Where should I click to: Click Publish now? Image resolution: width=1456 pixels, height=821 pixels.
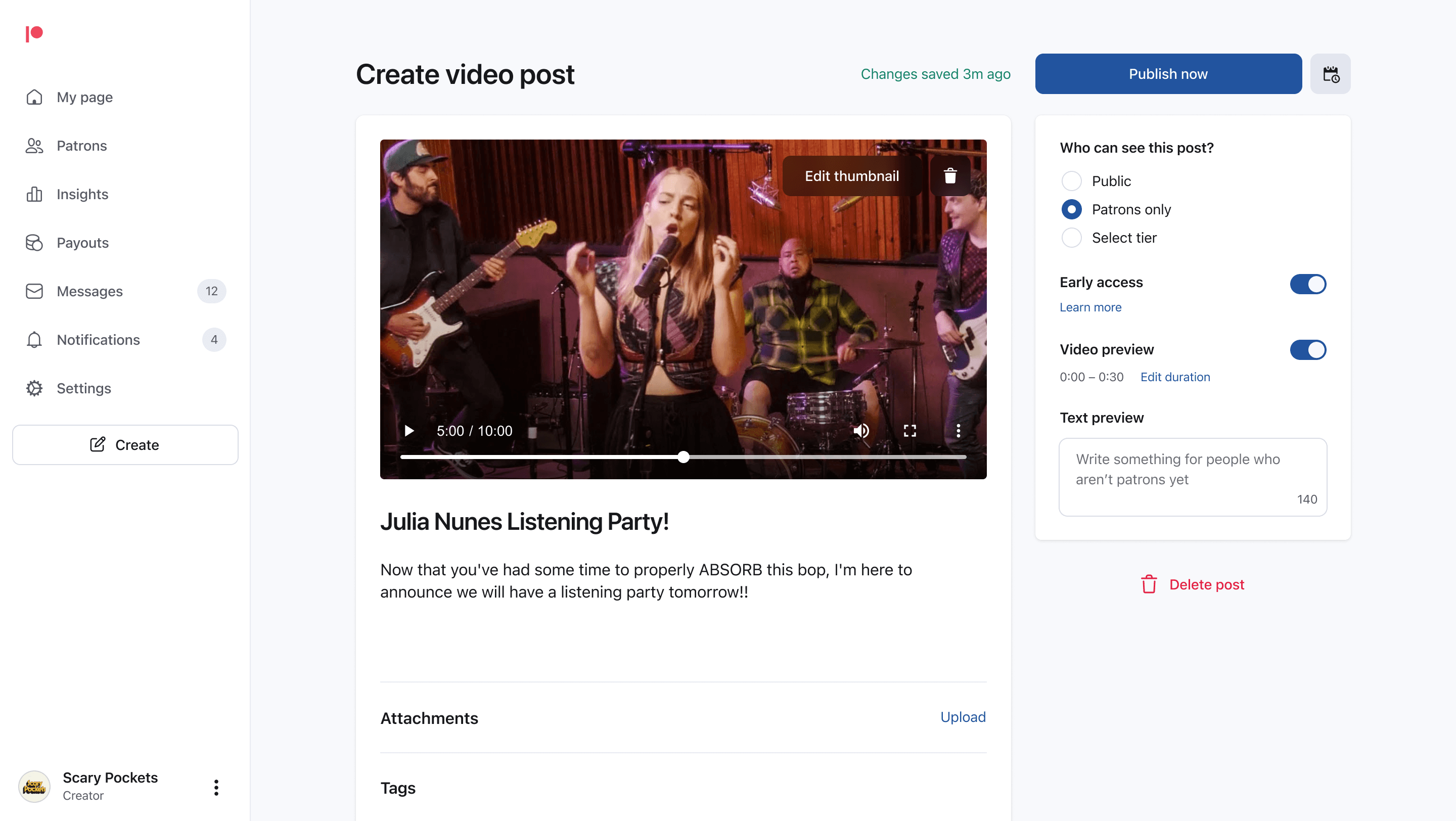tap(1168, 74)
